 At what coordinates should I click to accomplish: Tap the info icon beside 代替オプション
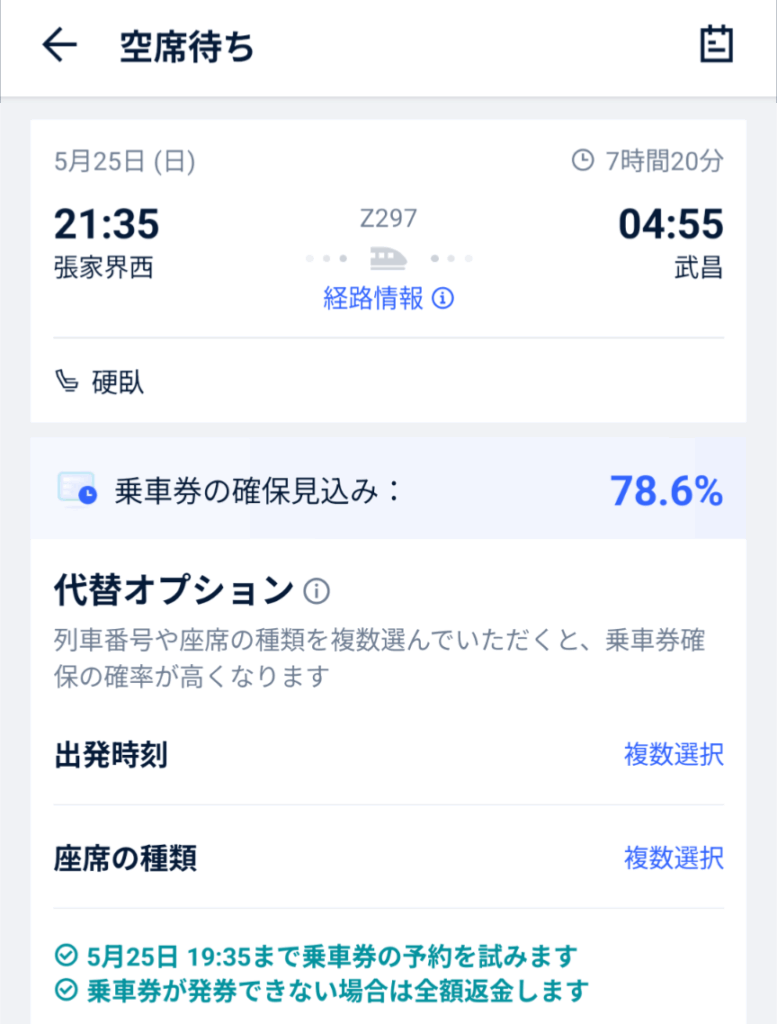click(317, 591)
